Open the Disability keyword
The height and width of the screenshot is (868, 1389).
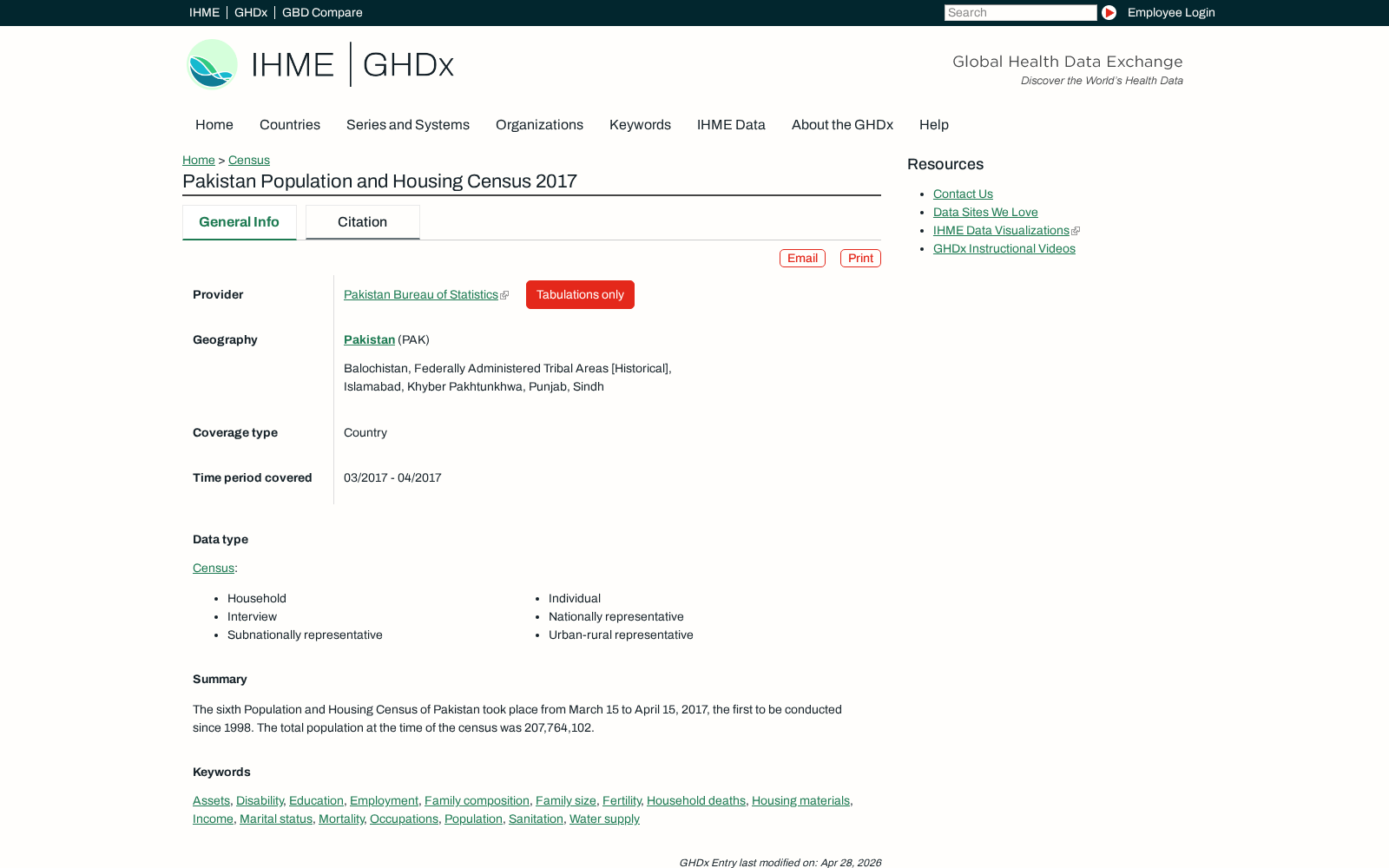coord(260,801)
